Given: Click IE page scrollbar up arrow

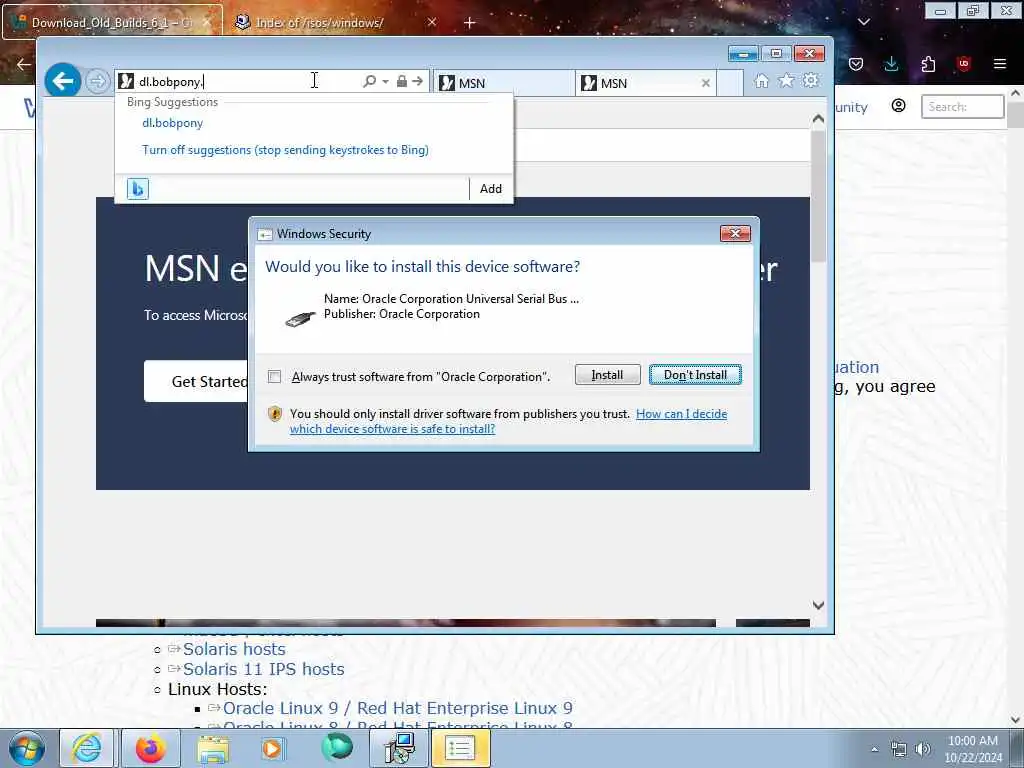Looking at the screenshot, I should pyautogui.click(x=818, y=119).
